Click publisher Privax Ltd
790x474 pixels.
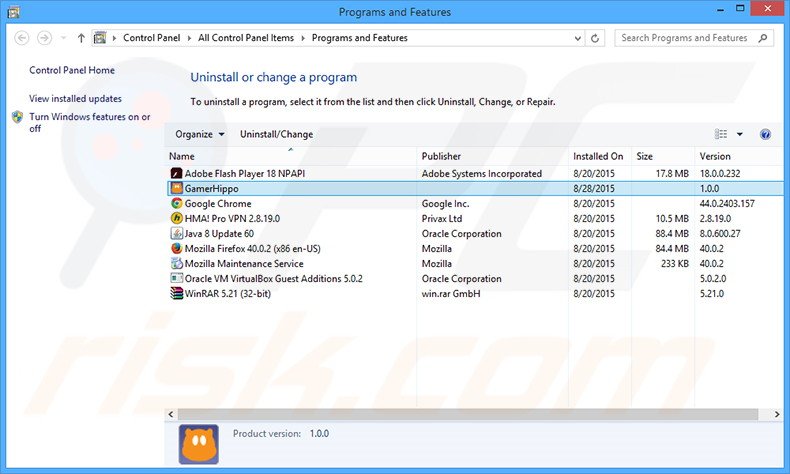[x=442, y=219]
